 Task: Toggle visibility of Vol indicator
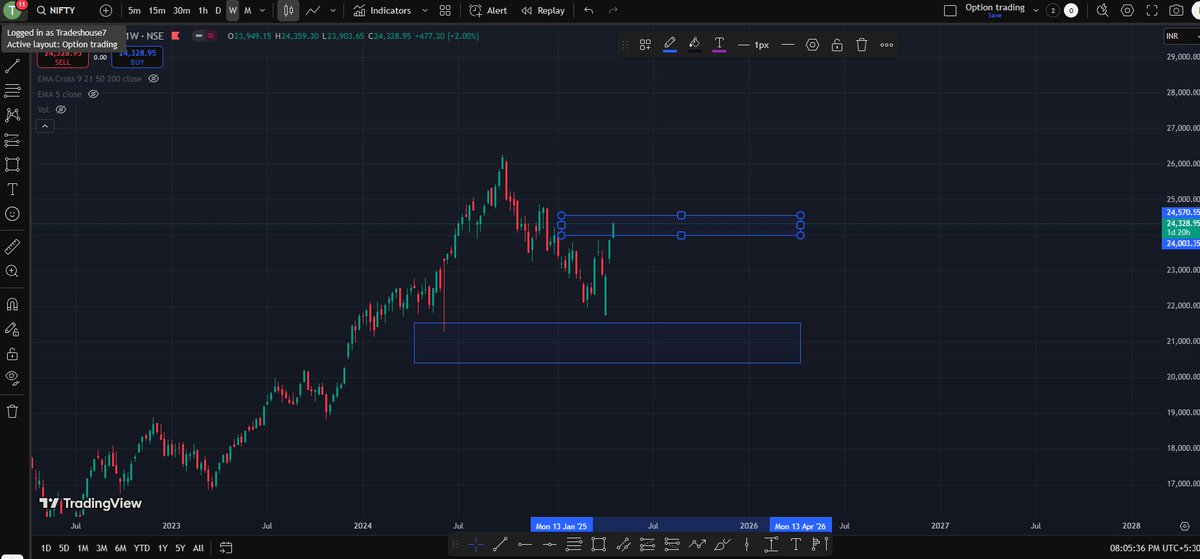coord(60,109)
